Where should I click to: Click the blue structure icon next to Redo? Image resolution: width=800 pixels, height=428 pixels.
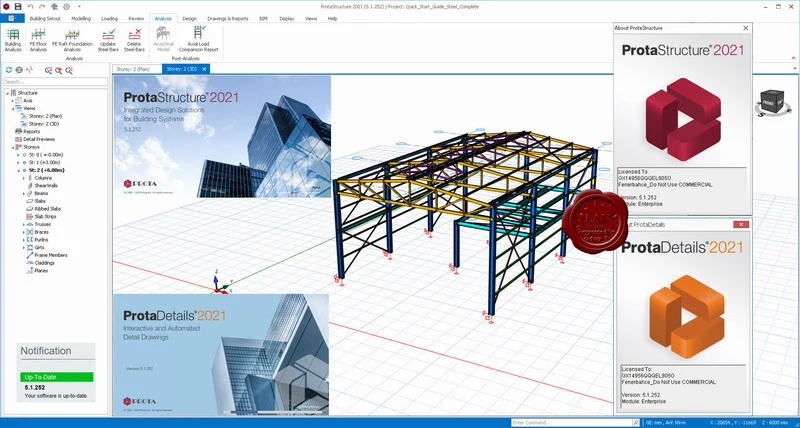pyautogui.click(x=54, y=6)
